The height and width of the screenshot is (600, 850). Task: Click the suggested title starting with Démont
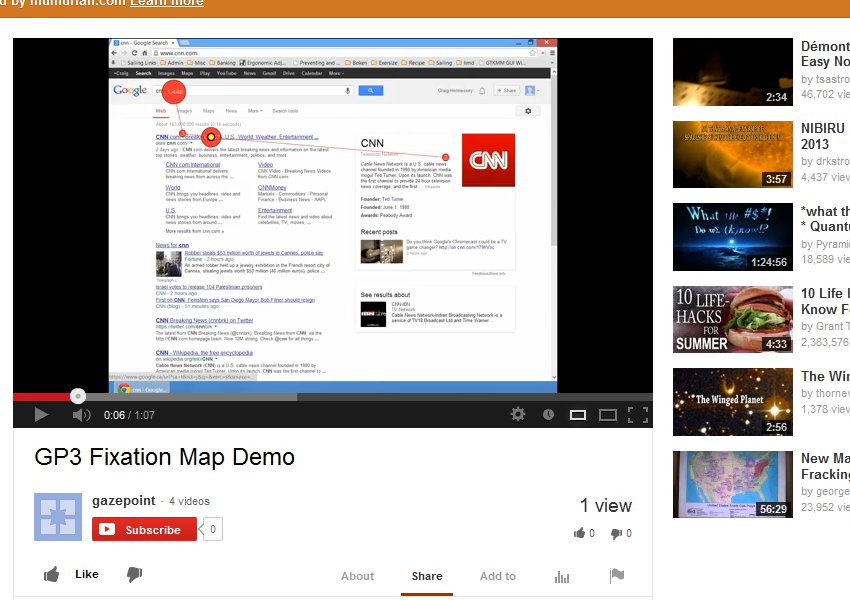[x=826, y=54]
